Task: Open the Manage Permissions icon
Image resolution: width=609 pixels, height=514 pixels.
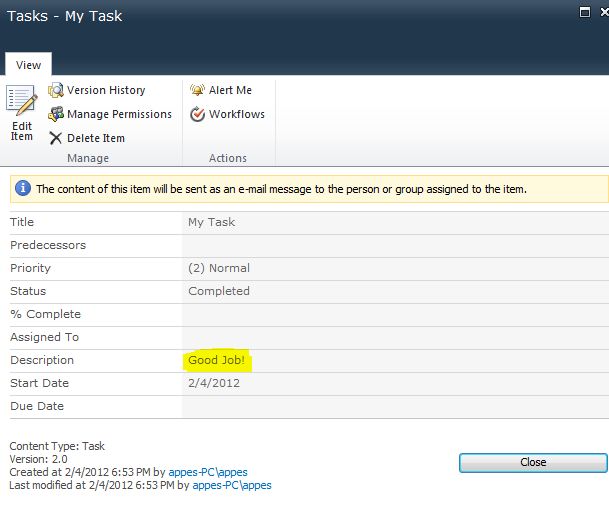Action: tap(56, 114)
